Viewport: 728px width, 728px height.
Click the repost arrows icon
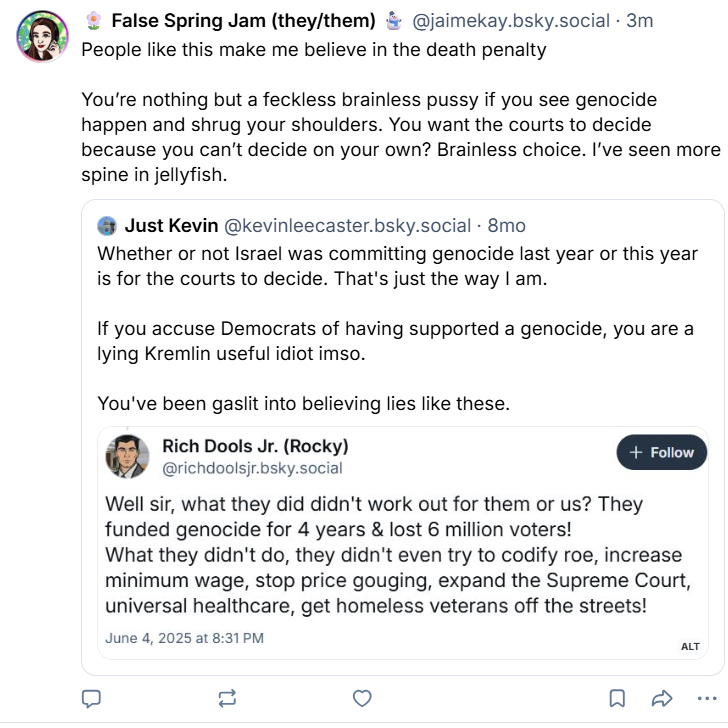(227, 698)
